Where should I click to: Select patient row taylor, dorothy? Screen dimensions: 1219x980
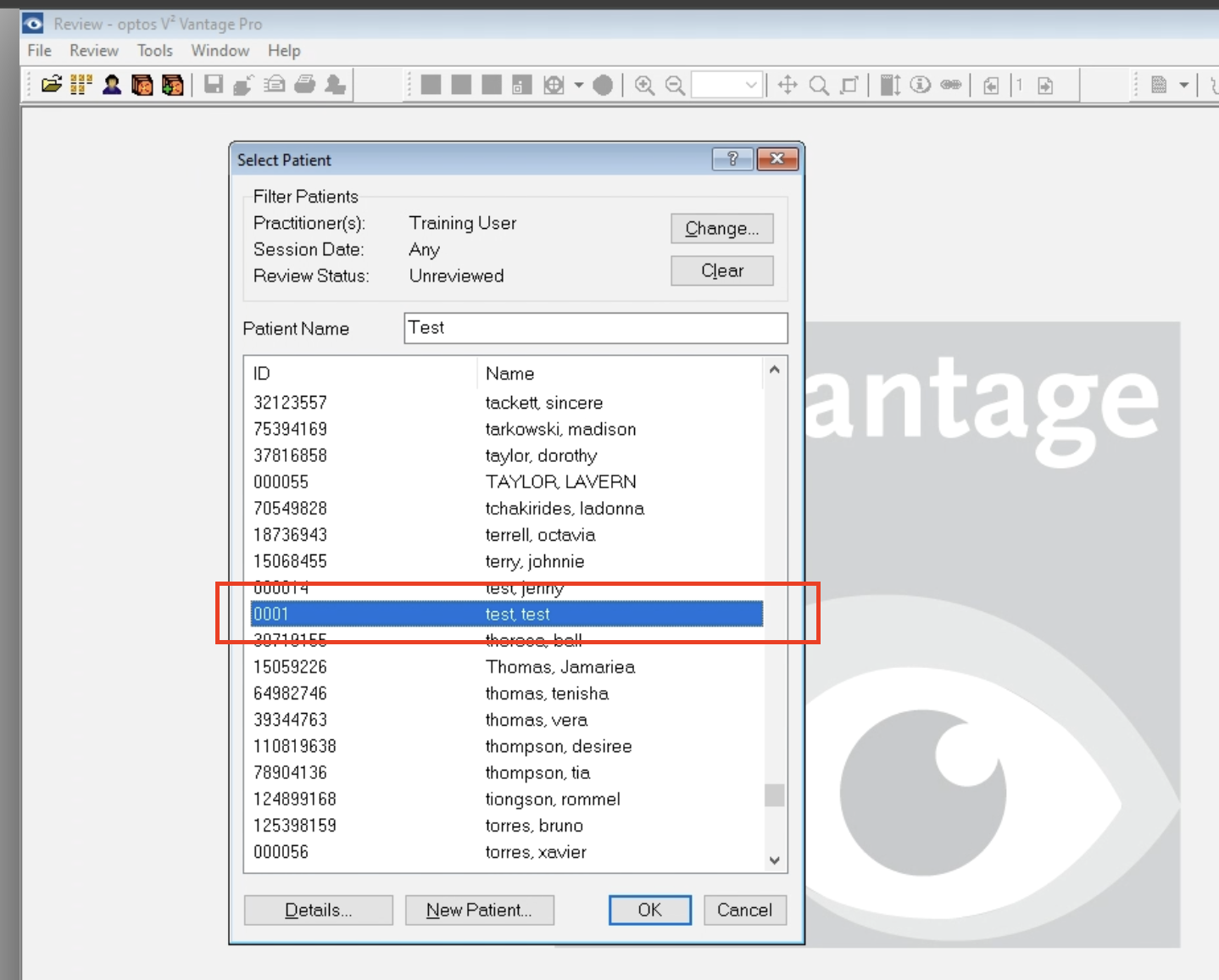point(507,455)
